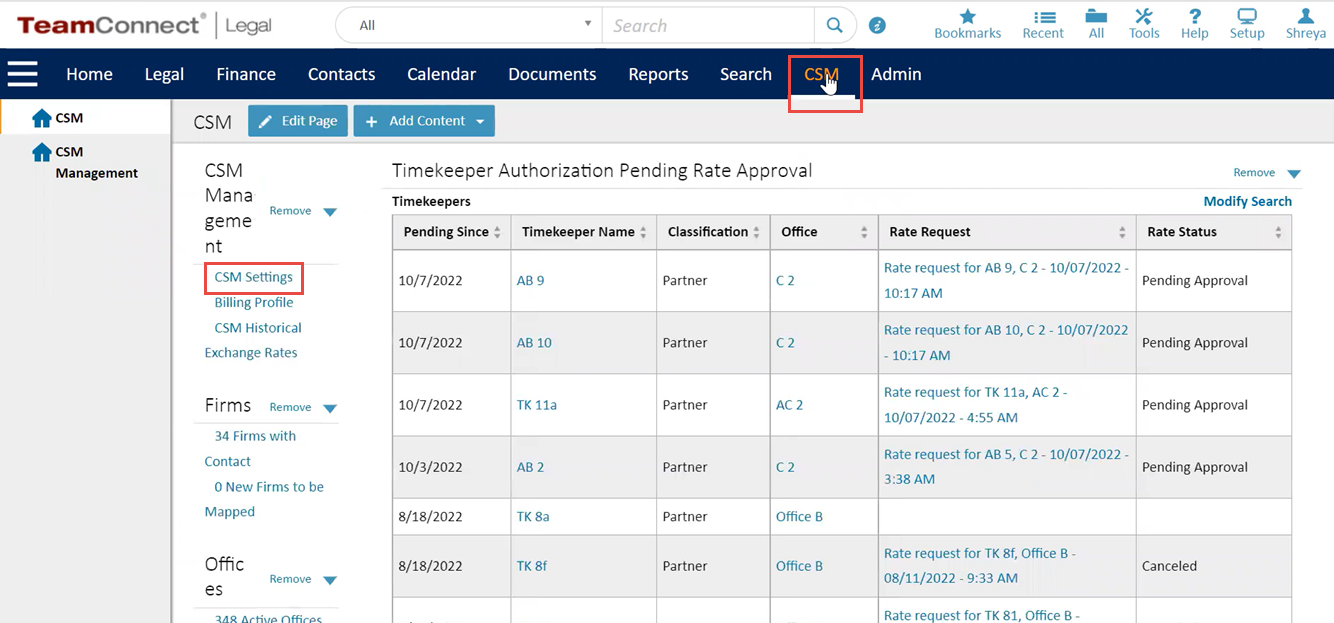Open the Setup monitor icon
1334x623 pixels.
pyautogui.click(x=1246, y=17)
